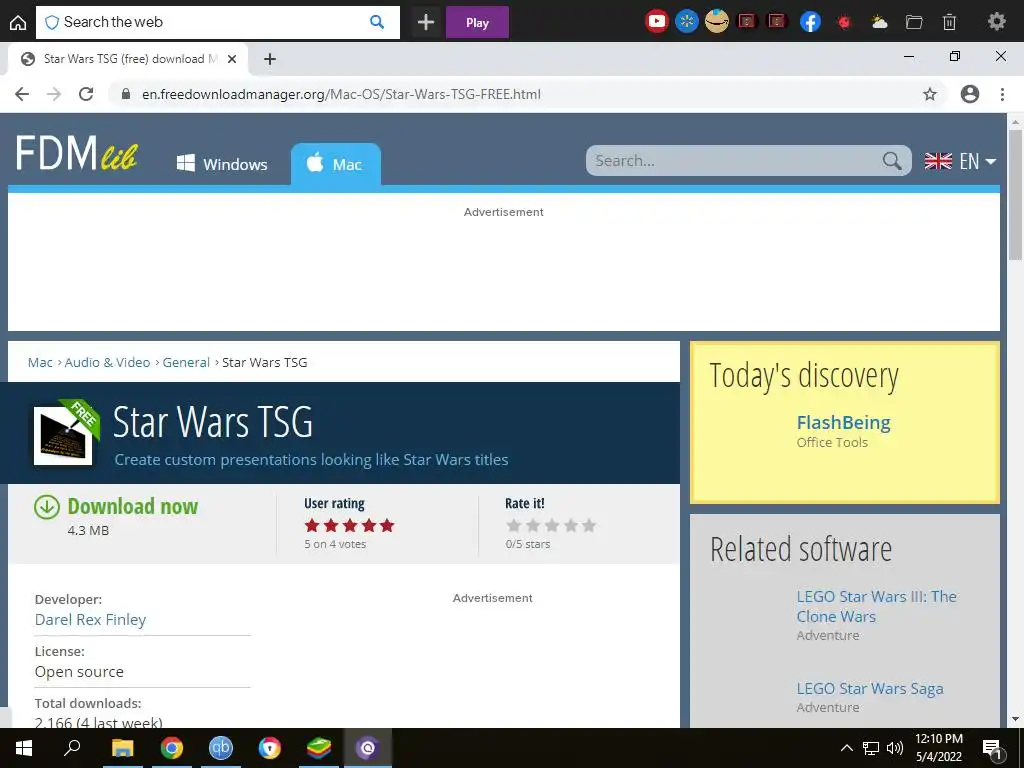Open File Explorer from taskbar
Viewport: 1024px width, 768px height.
click(122, 748)
